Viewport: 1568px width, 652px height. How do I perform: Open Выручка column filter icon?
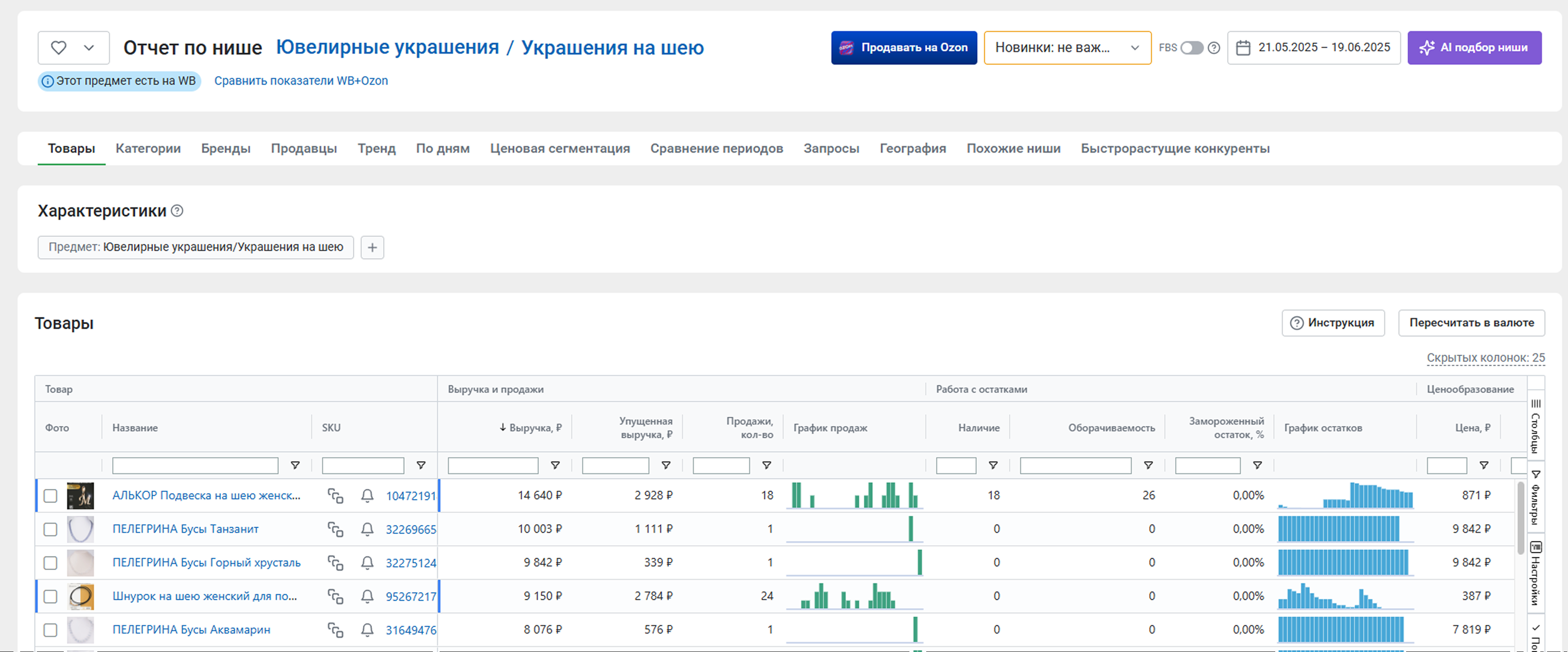click(x=555, y=465)
